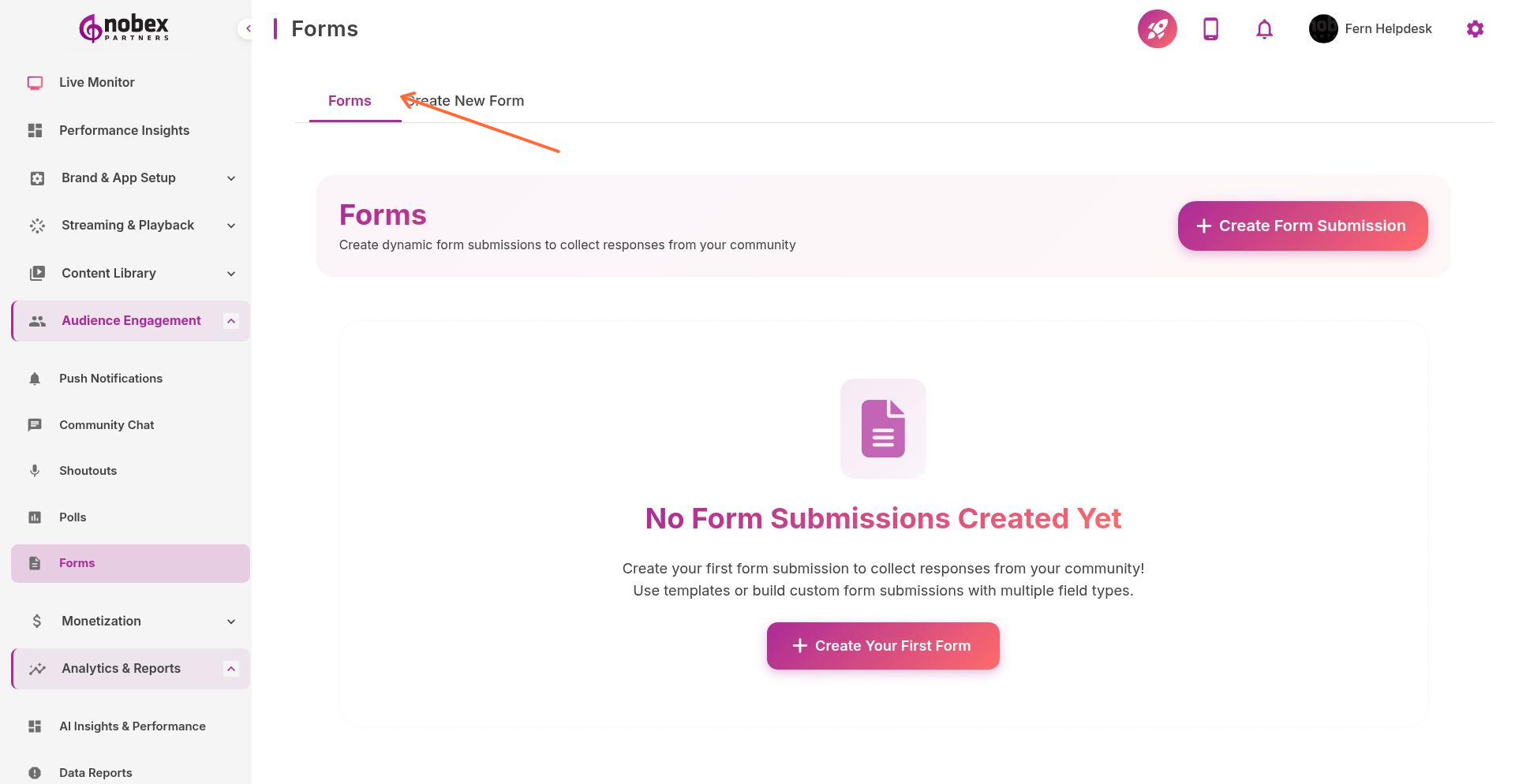Open the mobile preview phone icon
This screenshot has height=784, width=1515.
(x=1210, y=28)
